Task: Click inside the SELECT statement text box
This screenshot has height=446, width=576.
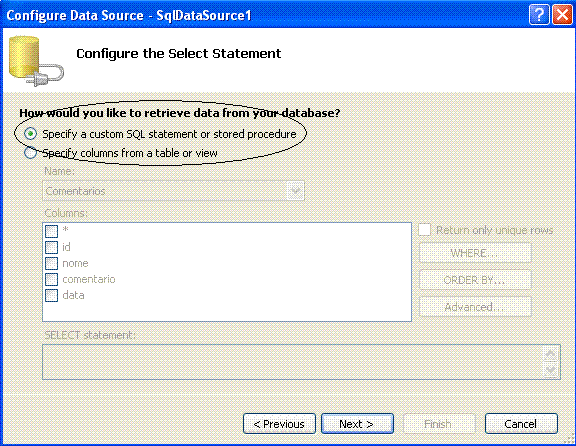Action: [292, 362]
